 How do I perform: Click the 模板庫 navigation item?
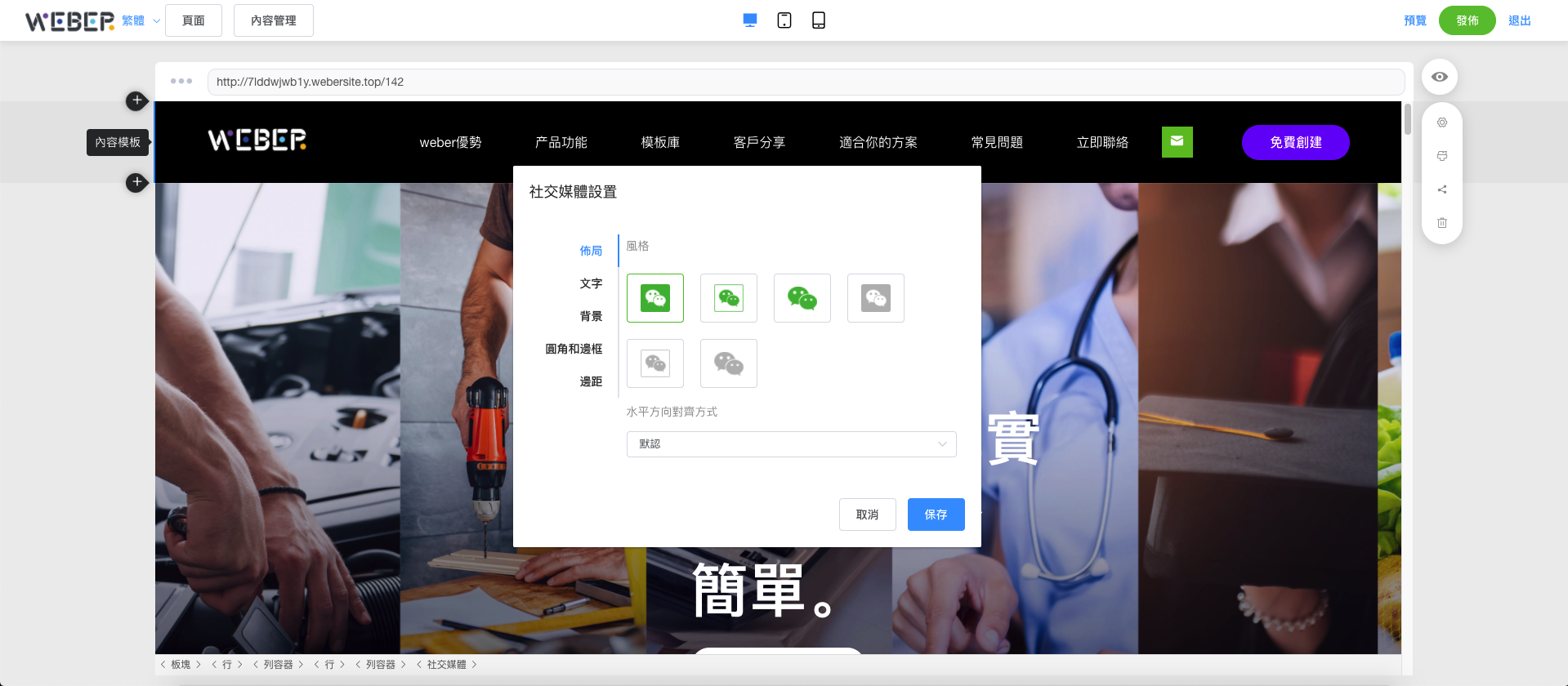[x=660, y=142]
